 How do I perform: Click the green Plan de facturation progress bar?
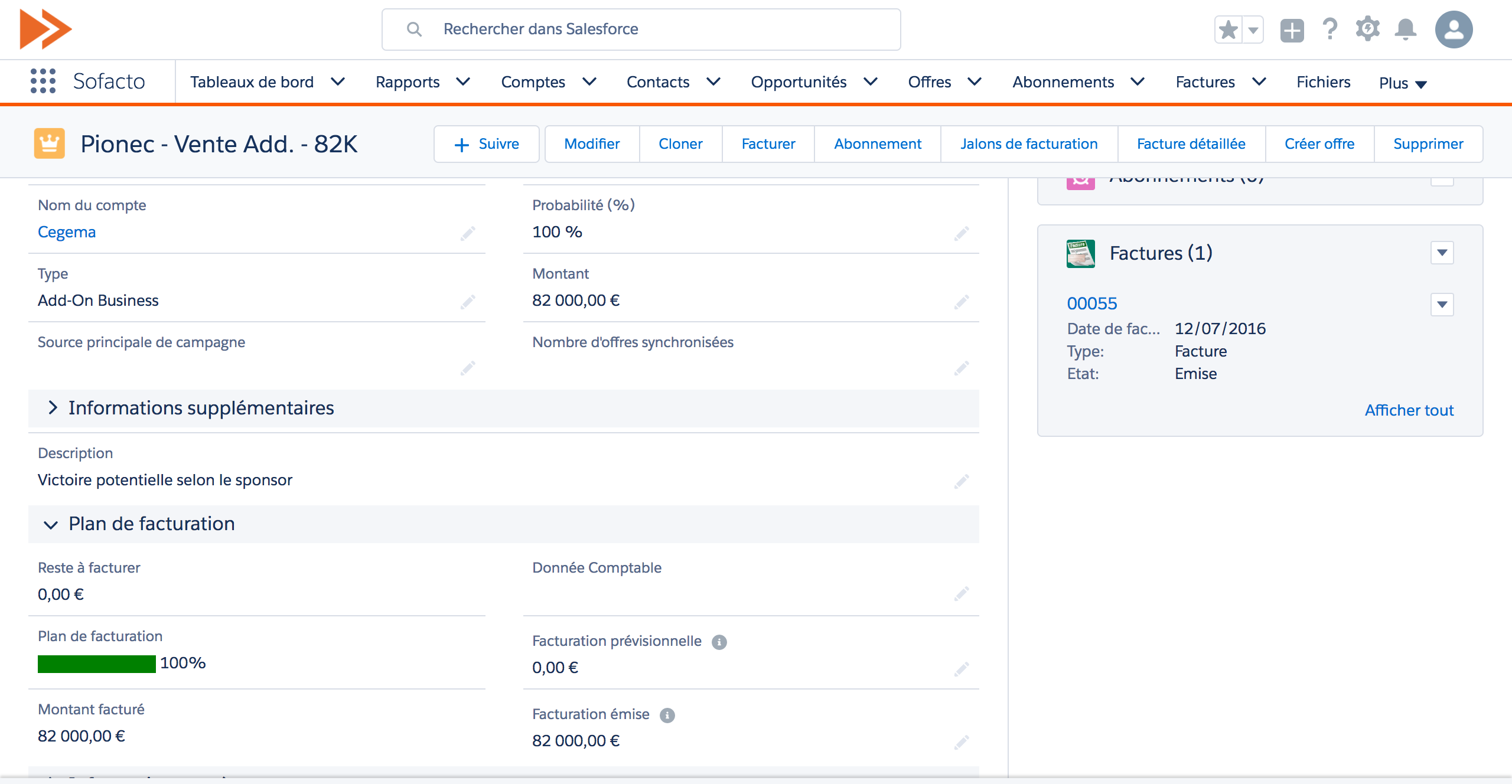click(x=97, y=664)
